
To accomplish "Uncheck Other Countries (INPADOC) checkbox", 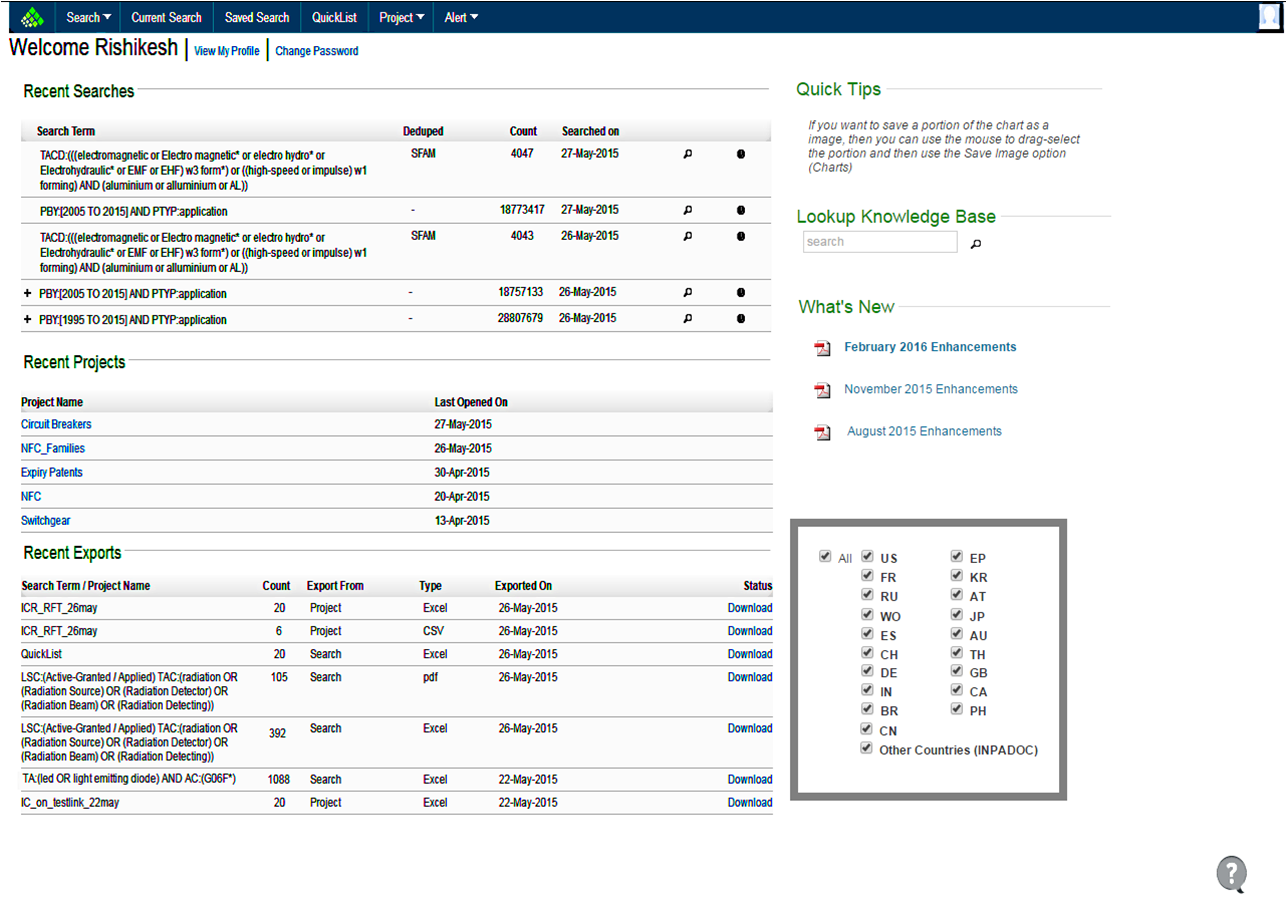I will [867, 749].
